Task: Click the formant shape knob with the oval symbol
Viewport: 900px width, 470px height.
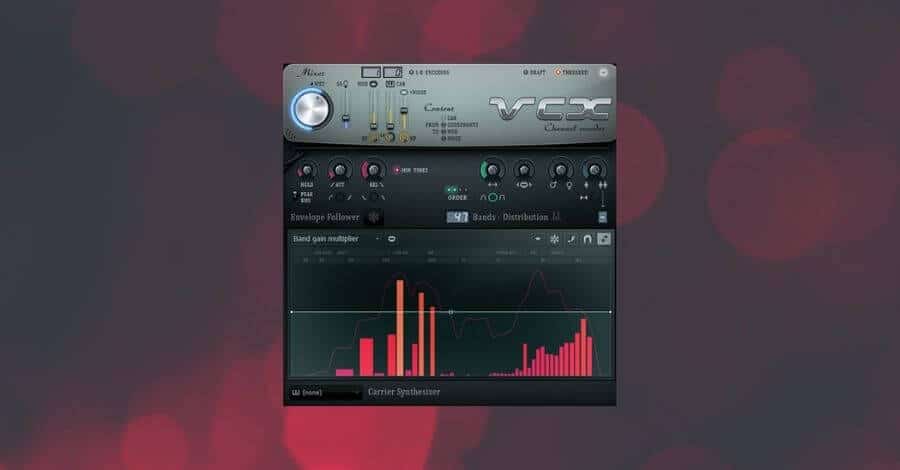Action: tap(523, 170)
